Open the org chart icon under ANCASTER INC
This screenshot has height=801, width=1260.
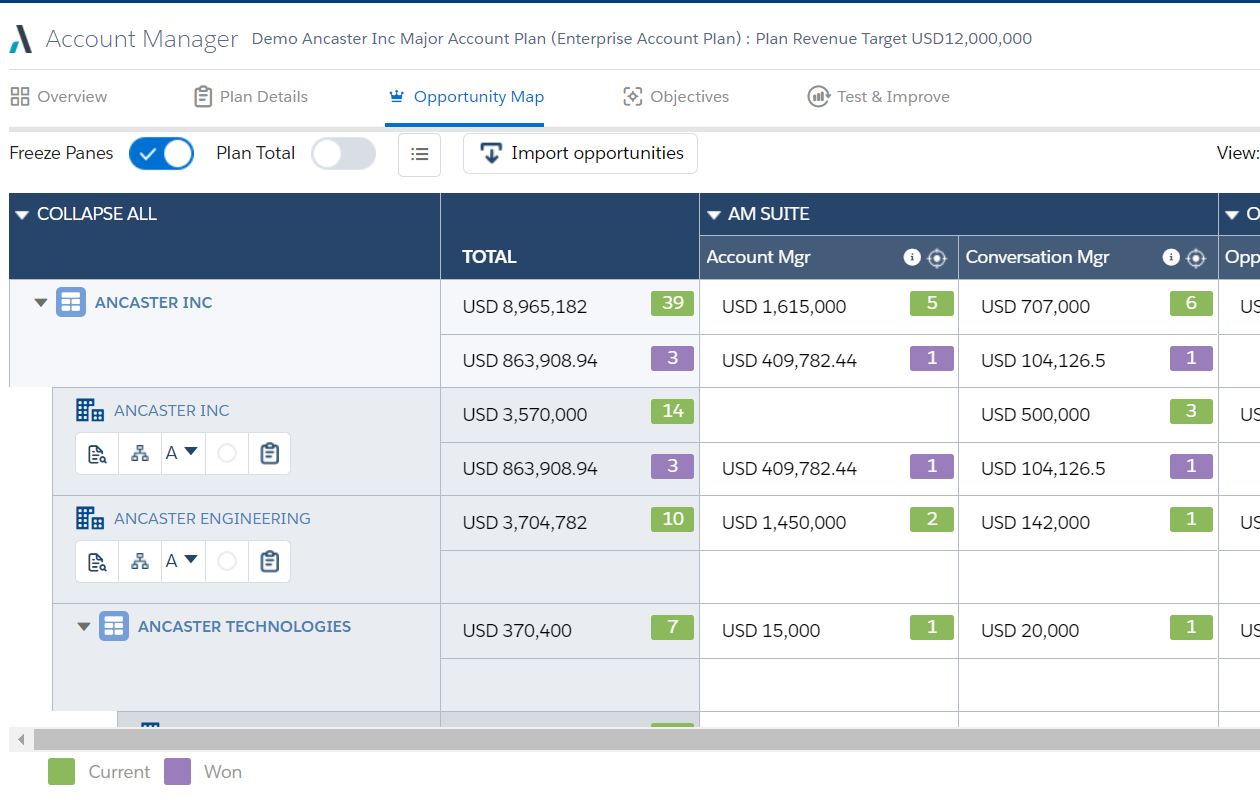(x=140, y=453)
